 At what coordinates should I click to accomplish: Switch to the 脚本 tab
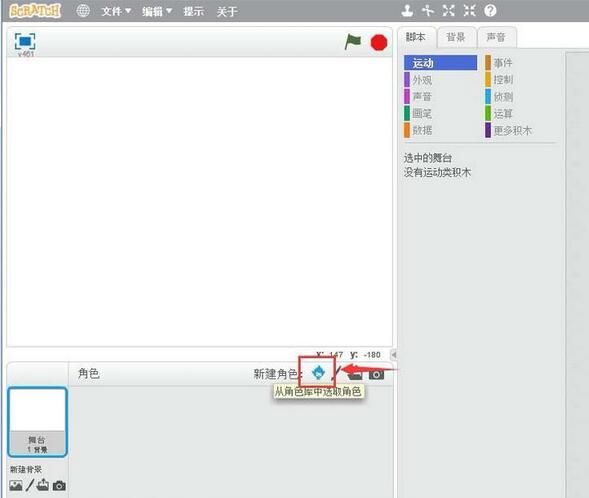tap(416, 37)
